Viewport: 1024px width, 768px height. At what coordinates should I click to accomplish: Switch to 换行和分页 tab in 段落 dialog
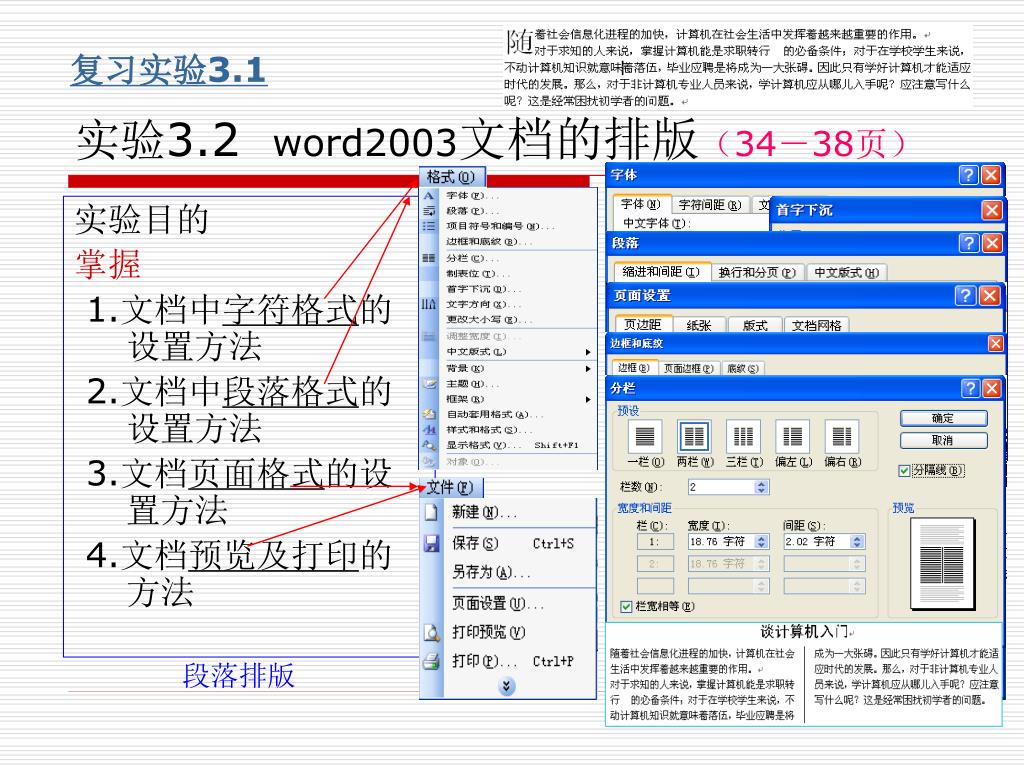coord(757,272)
